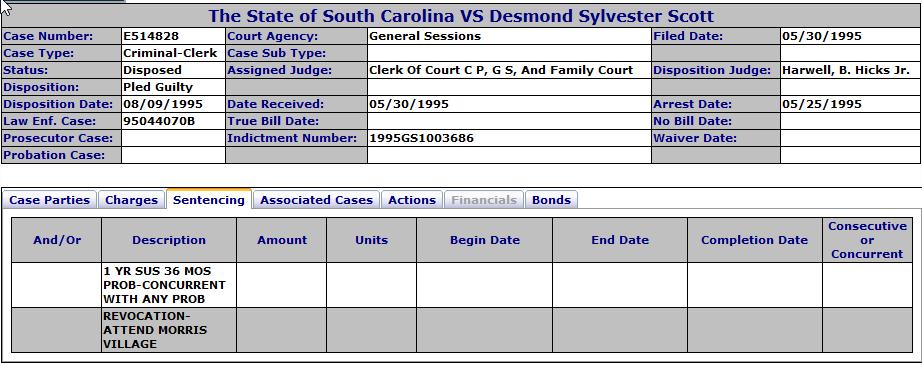Click the Description column header

[x=169, y=240]
